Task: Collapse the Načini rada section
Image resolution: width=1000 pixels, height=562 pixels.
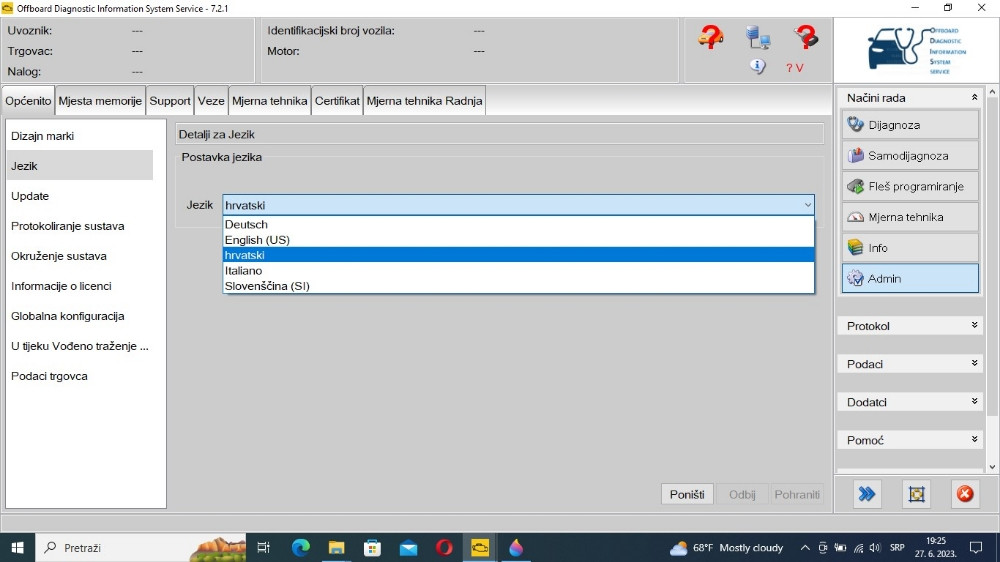Action: [x=974, y=98]
